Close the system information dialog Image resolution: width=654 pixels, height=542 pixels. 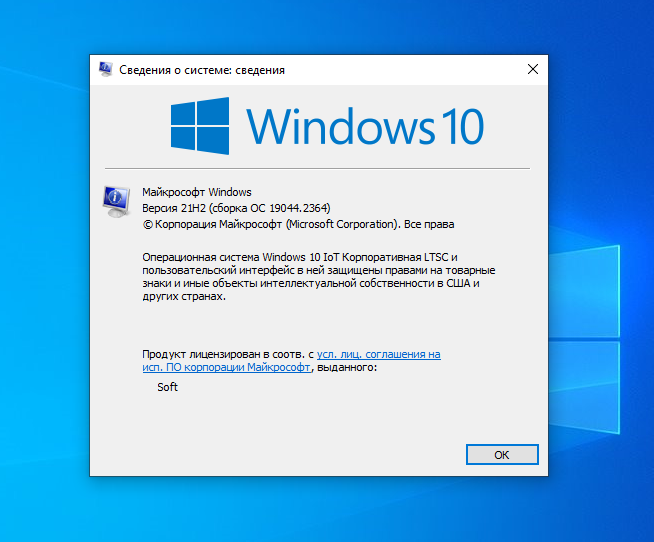point(533,69)
